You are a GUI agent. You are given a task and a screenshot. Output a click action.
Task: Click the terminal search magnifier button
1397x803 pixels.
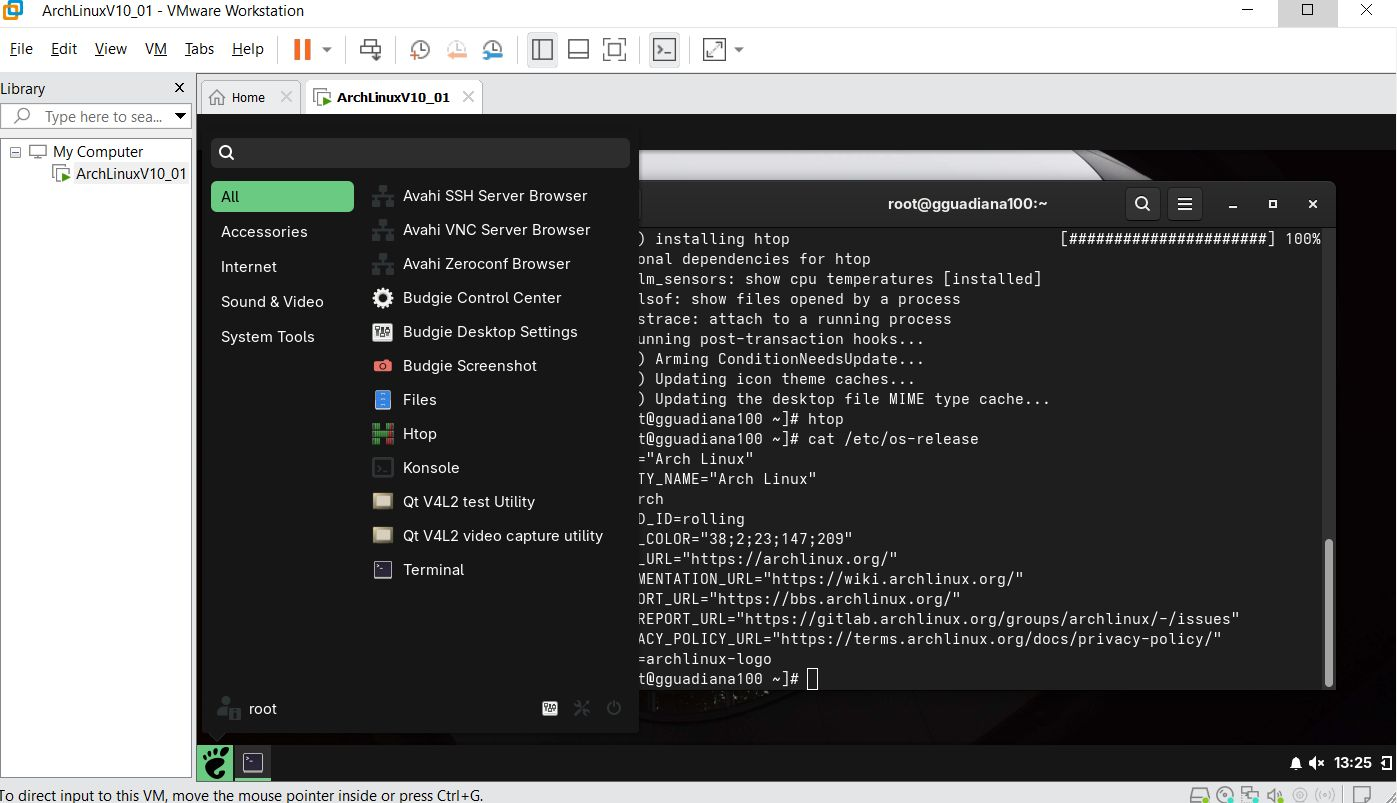[x=1142, y=204]
